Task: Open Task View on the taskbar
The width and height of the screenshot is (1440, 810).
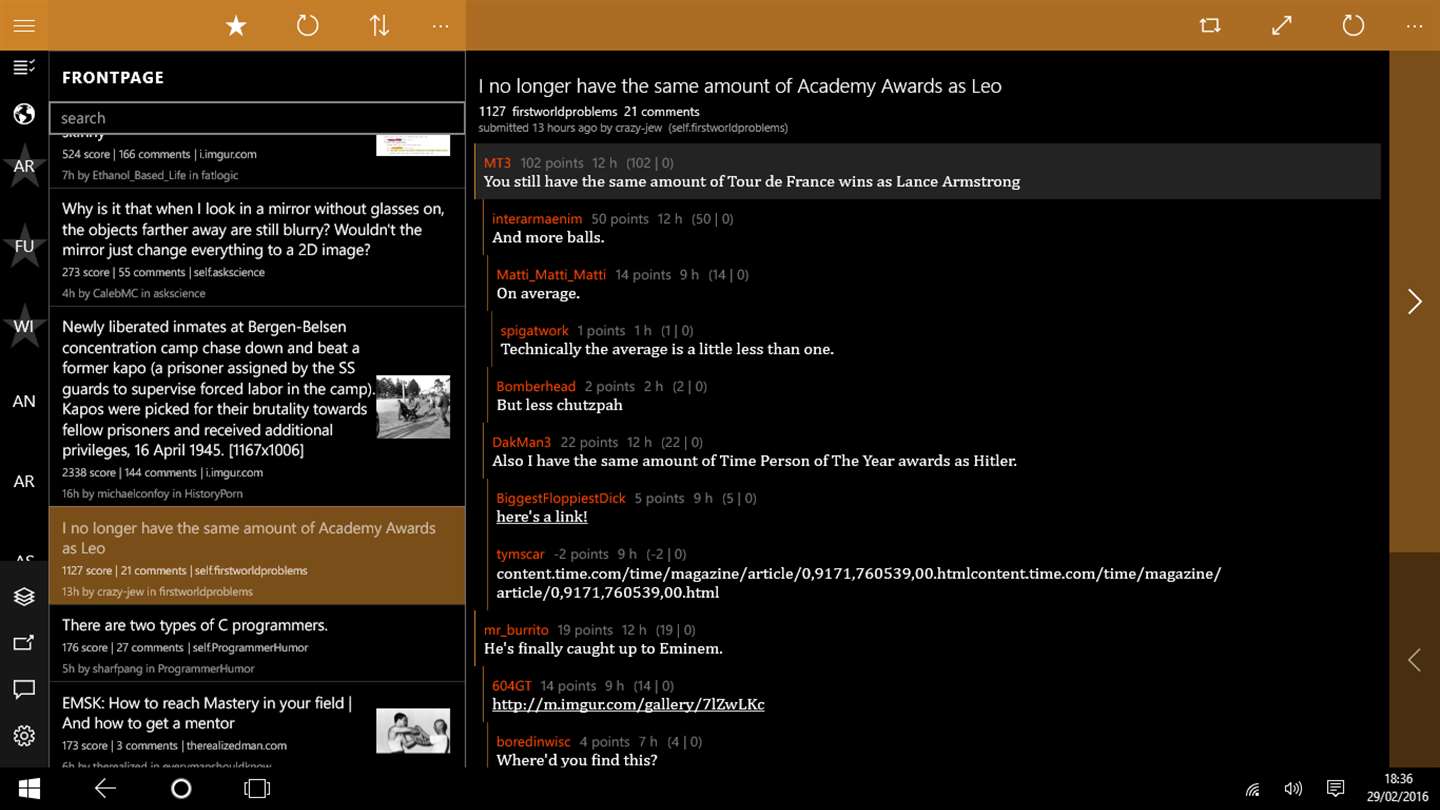Action: pyautogui.click(x=257, y=789)
